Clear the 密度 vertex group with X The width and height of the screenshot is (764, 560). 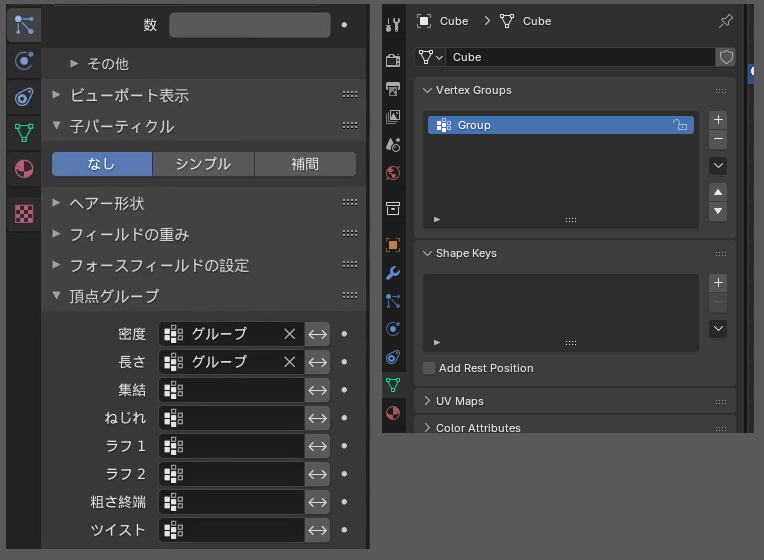pos(289,334)
